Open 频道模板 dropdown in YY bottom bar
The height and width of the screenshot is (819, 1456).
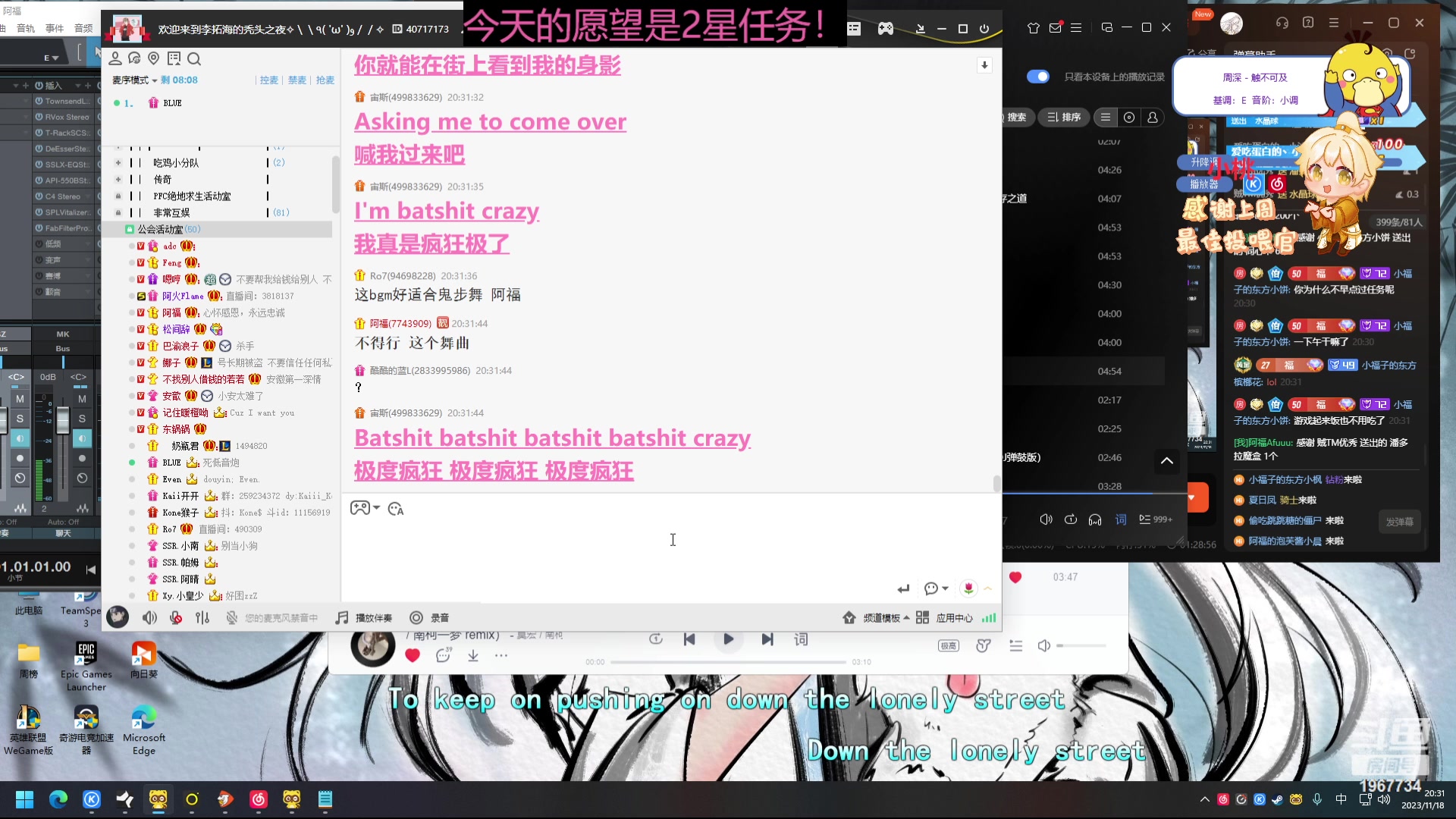pyautogui.click(x=877, y=618)
